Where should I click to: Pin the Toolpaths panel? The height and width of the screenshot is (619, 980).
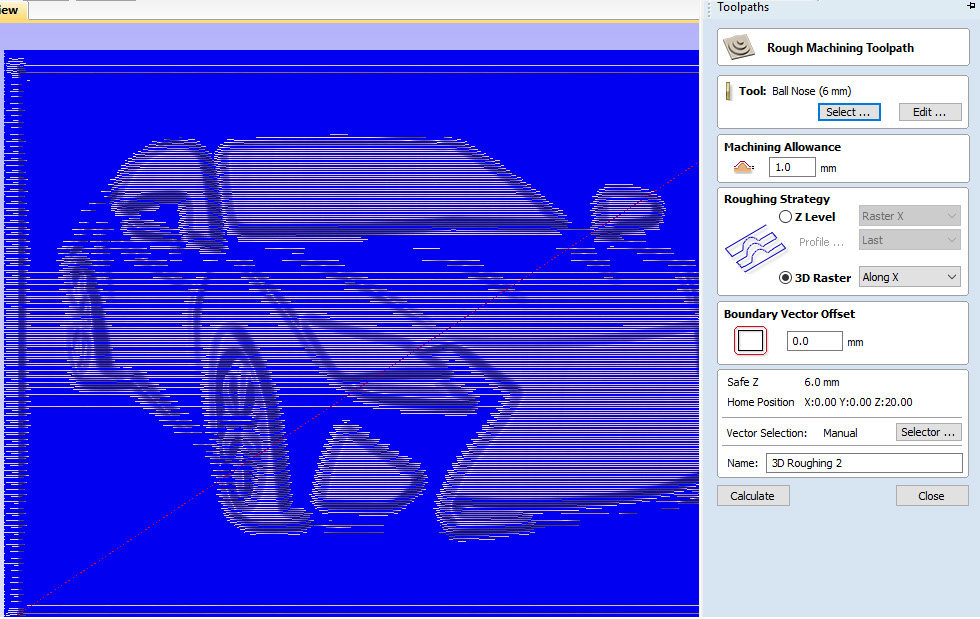(971, 6)
